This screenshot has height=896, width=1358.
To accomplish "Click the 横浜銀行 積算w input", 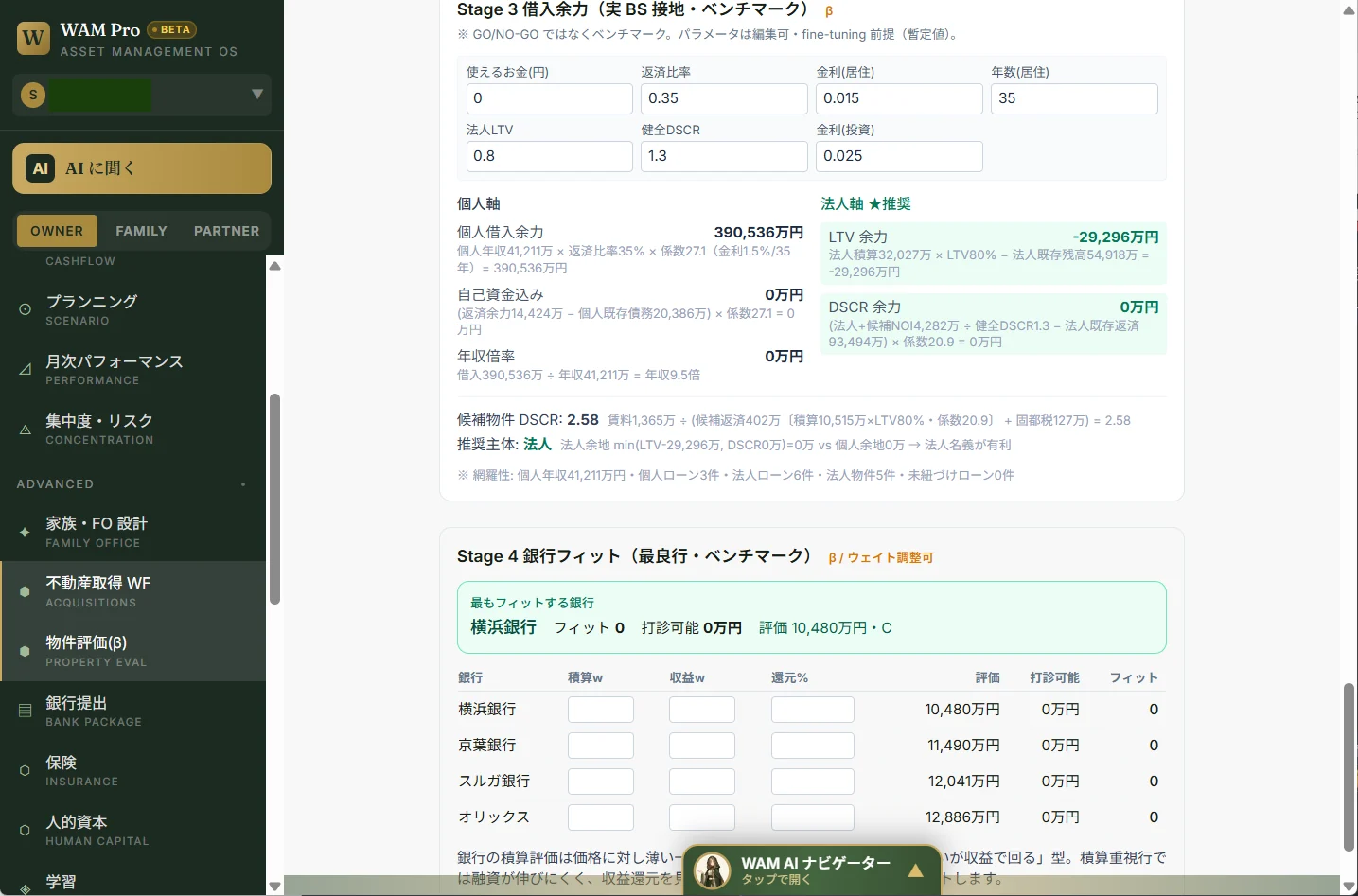I will point(601,710).
